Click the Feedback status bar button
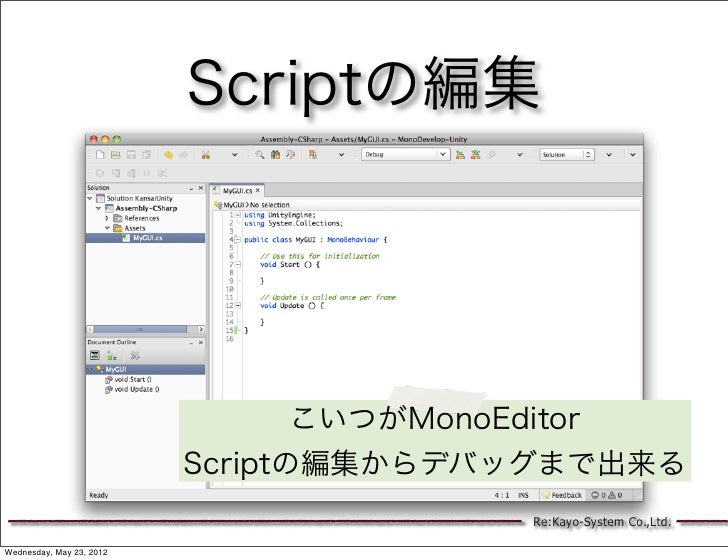728x560 pixels. coord(562,495)
